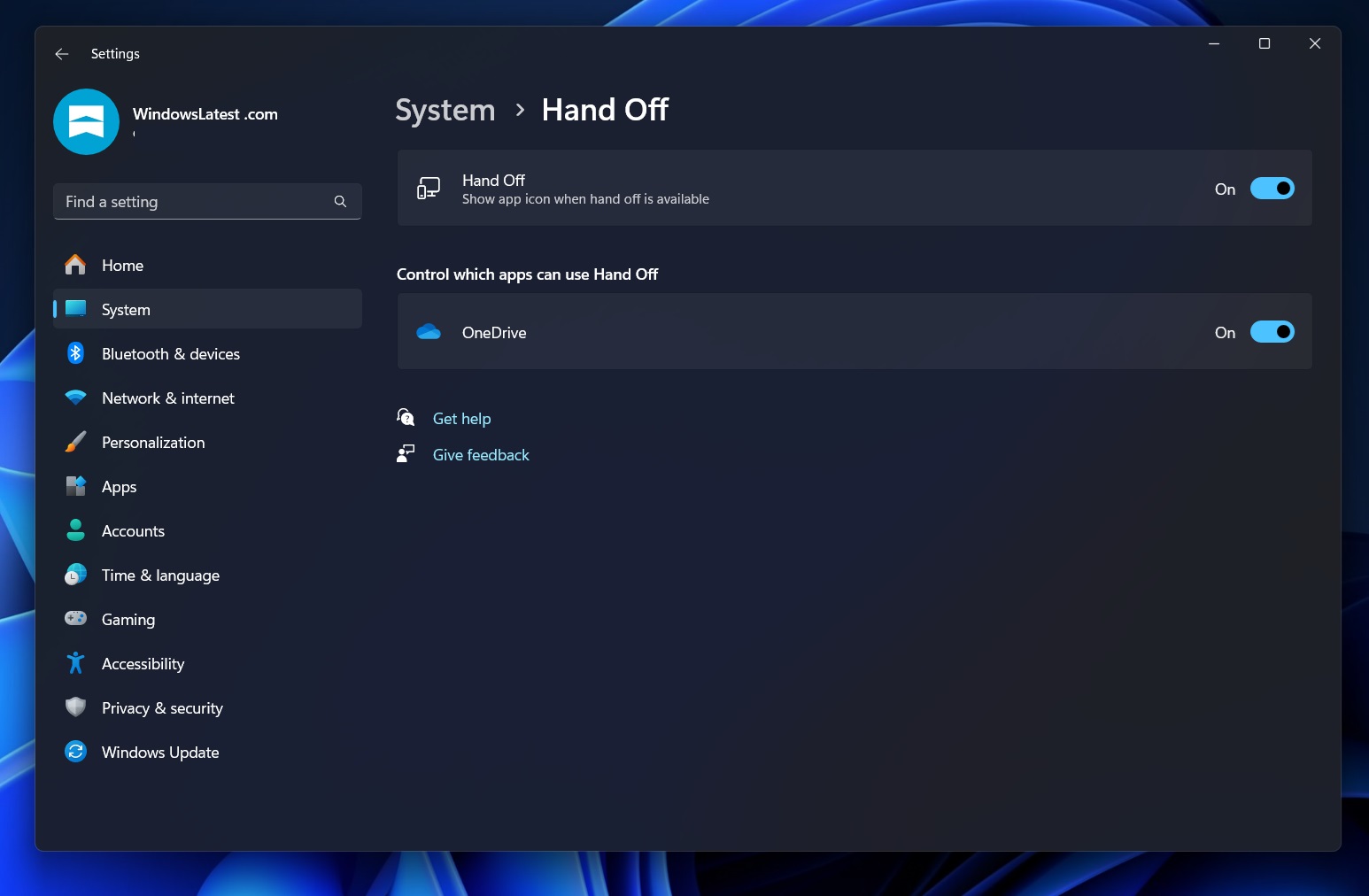The width and height of the screenshot is (1369, 896).
Task: Click the Get help headset icon
Action: 406,417
